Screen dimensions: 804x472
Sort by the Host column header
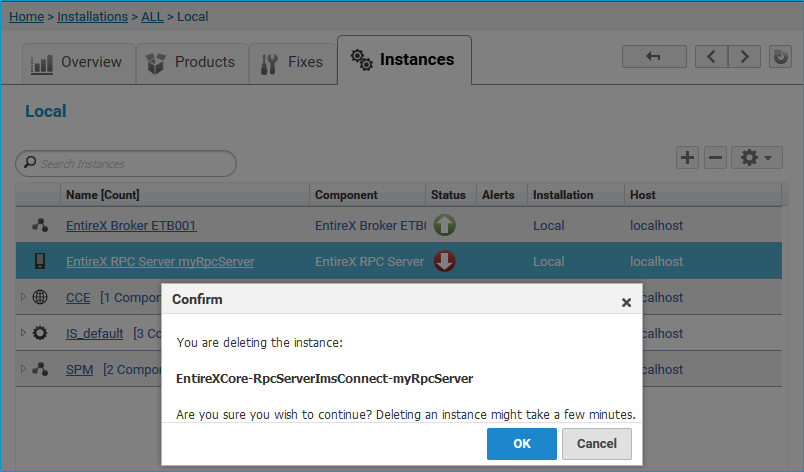pos(702,195)
